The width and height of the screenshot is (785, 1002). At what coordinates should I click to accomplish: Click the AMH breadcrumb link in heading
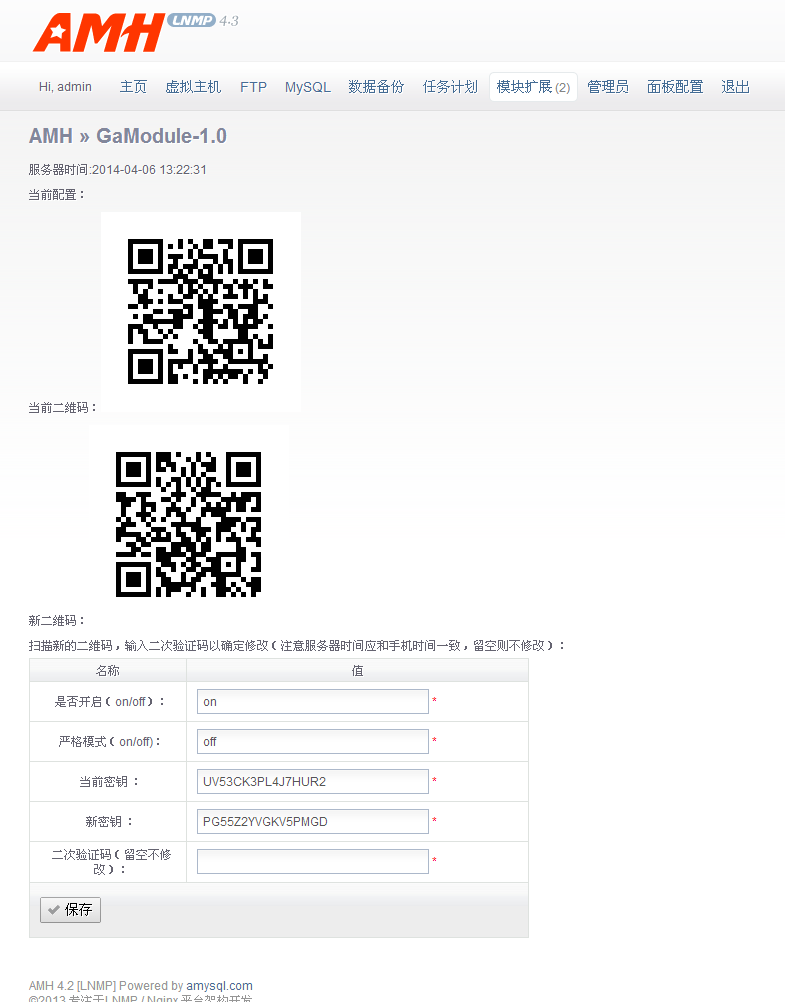click(x=50, y=136)
